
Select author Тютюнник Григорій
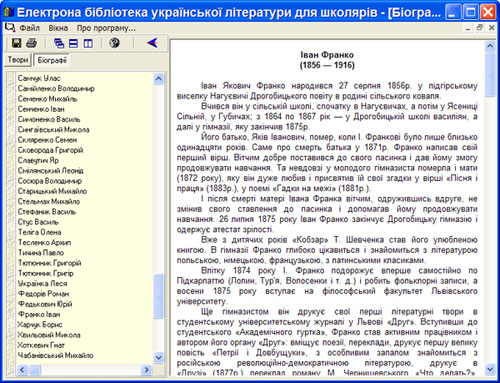pyautogui.click(x=49, y=263)
